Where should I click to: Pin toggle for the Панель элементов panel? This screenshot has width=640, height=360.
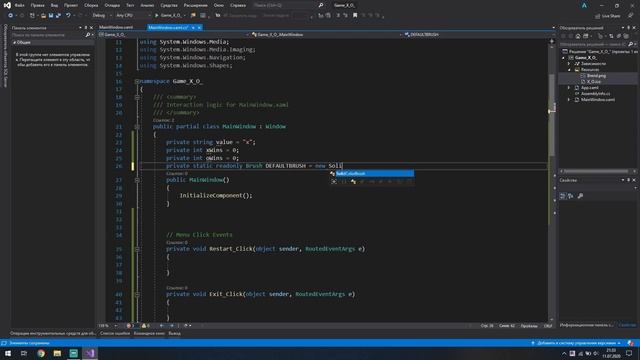tap(86, 28)
